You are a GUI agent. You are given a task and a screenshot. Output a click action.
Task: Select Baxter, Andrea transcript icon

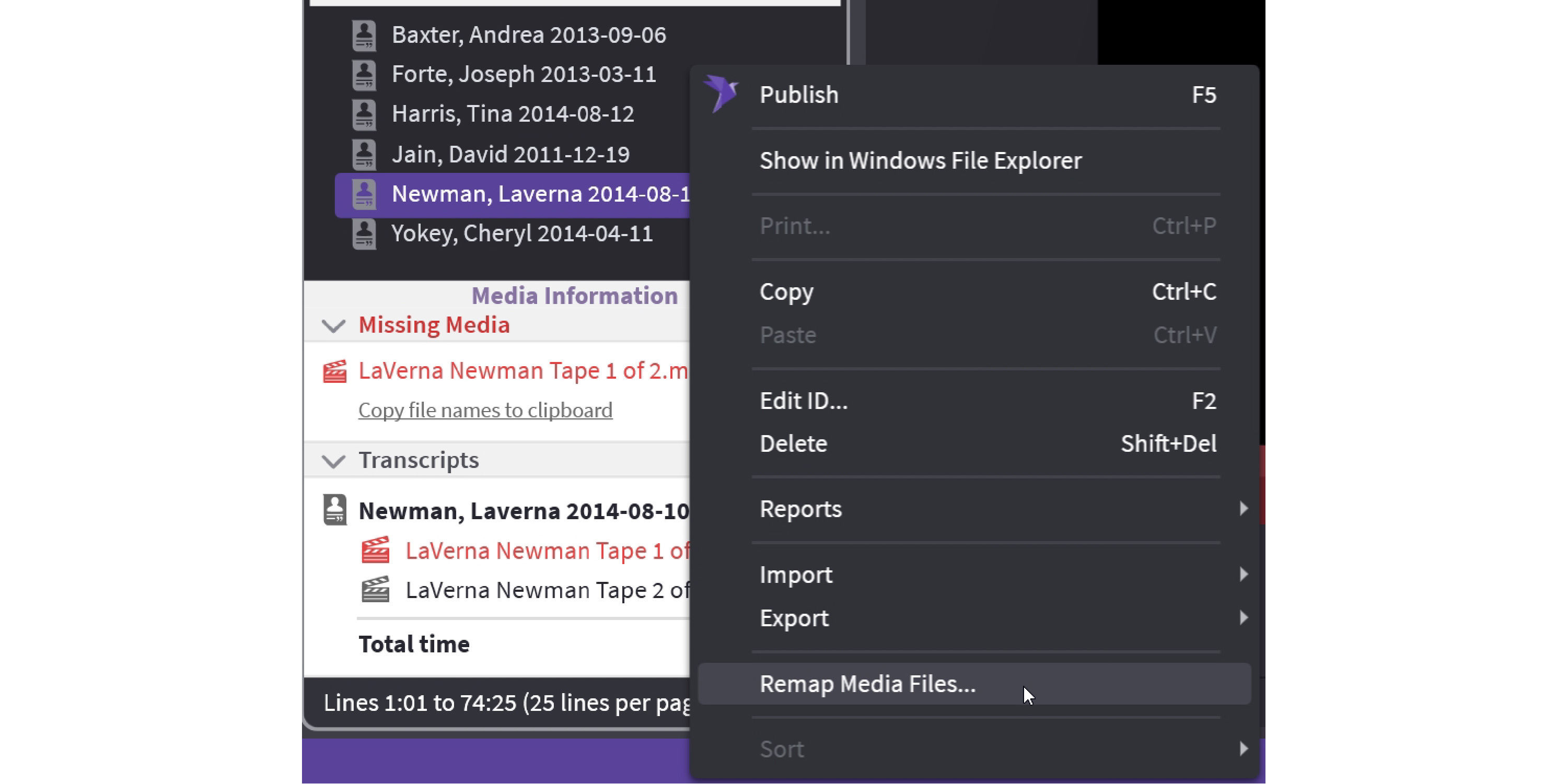(364, 36)
